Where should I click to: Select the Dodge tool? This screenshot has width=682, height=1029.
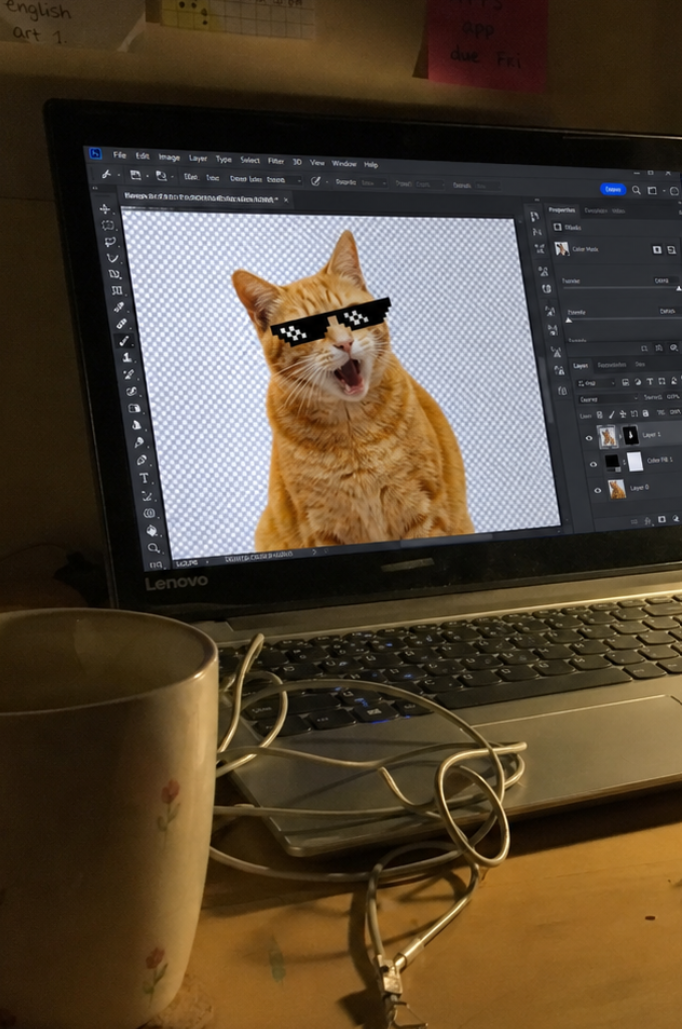tap(139, 442)
